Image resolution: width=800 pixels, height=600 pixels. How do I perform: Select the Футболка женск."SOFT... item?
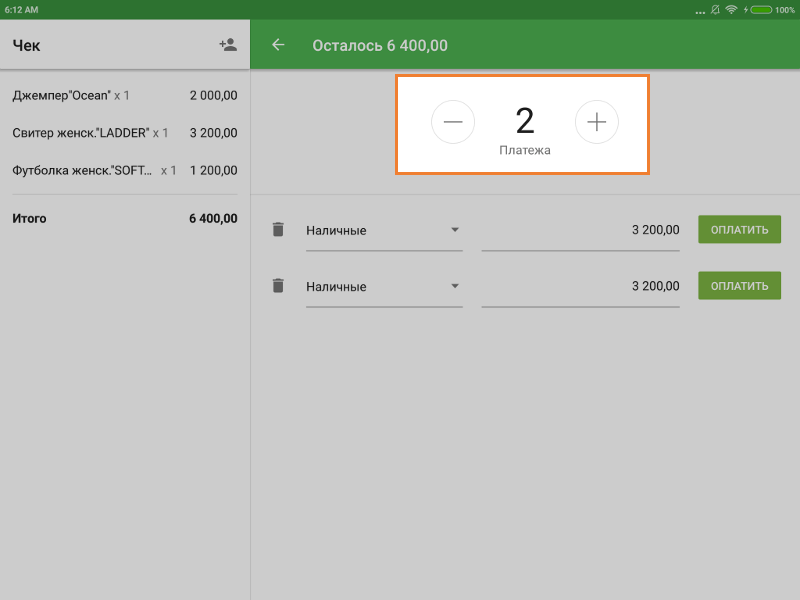coord(125,170)
